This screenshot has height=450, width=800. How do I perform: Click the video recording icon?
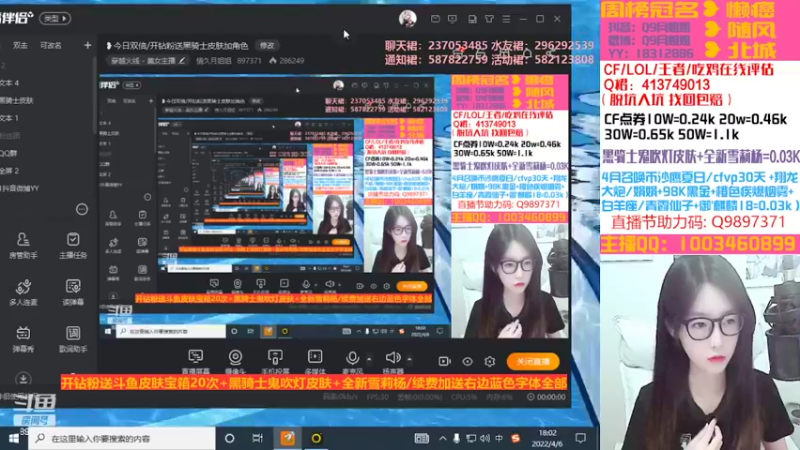(x=445, y=361)
